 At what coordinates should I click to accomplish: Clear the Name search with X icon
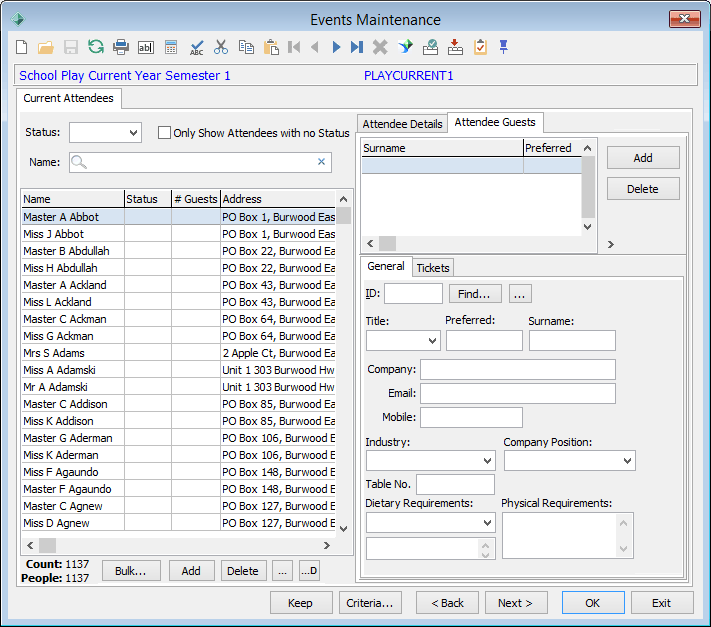321,162
